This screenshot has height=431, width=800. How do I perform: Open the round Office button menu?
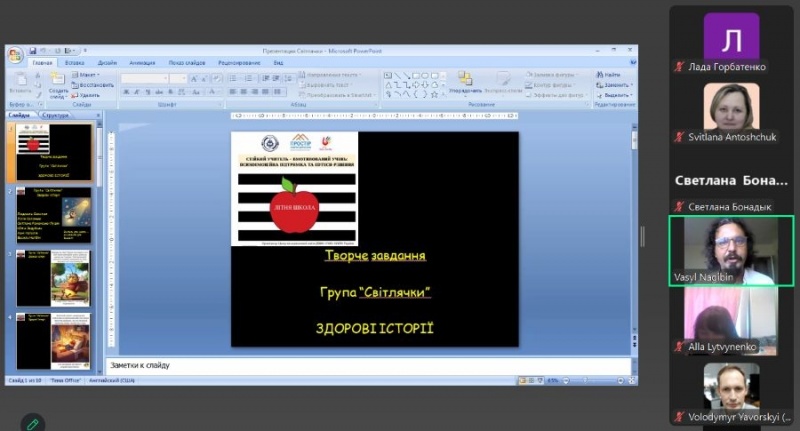tap(15, 55)
